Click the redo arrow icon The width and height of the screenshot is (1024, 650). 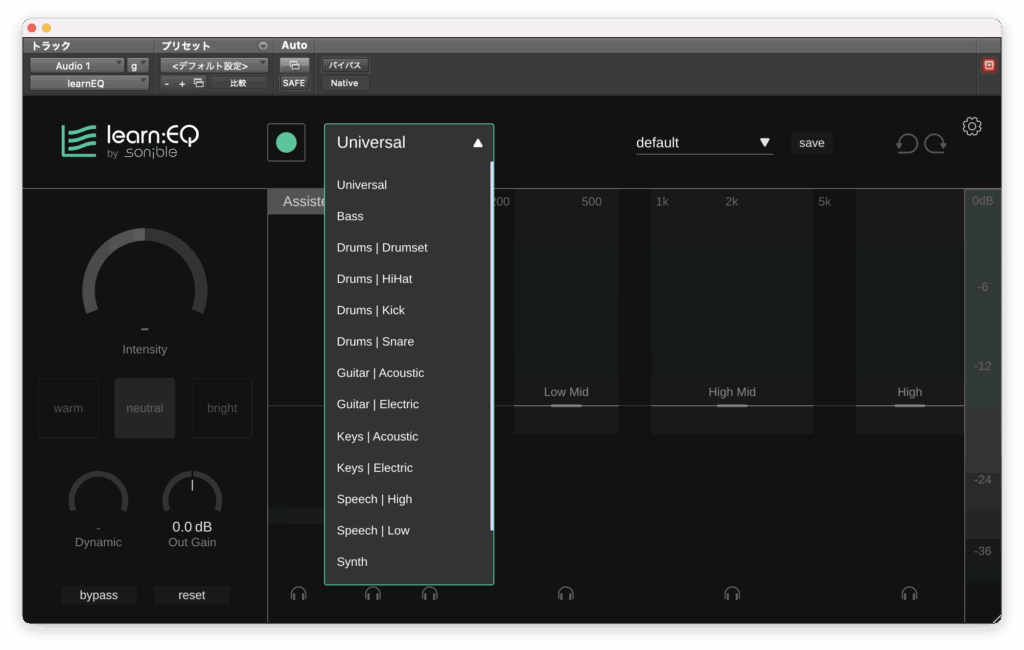(935, 143)
